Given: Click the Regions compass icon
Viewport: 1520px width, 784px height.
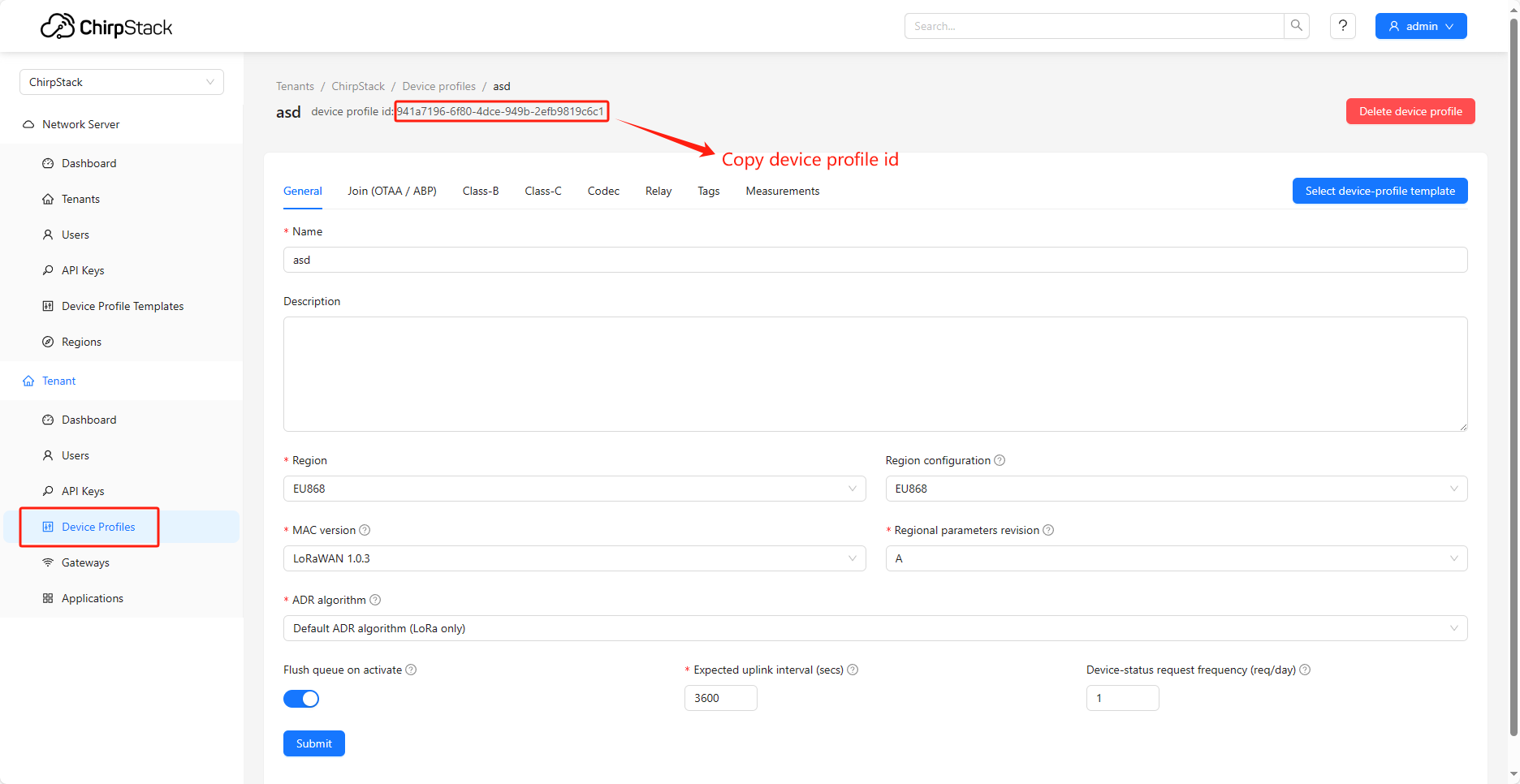Looking at the screenshot, I should pos(48,342).
